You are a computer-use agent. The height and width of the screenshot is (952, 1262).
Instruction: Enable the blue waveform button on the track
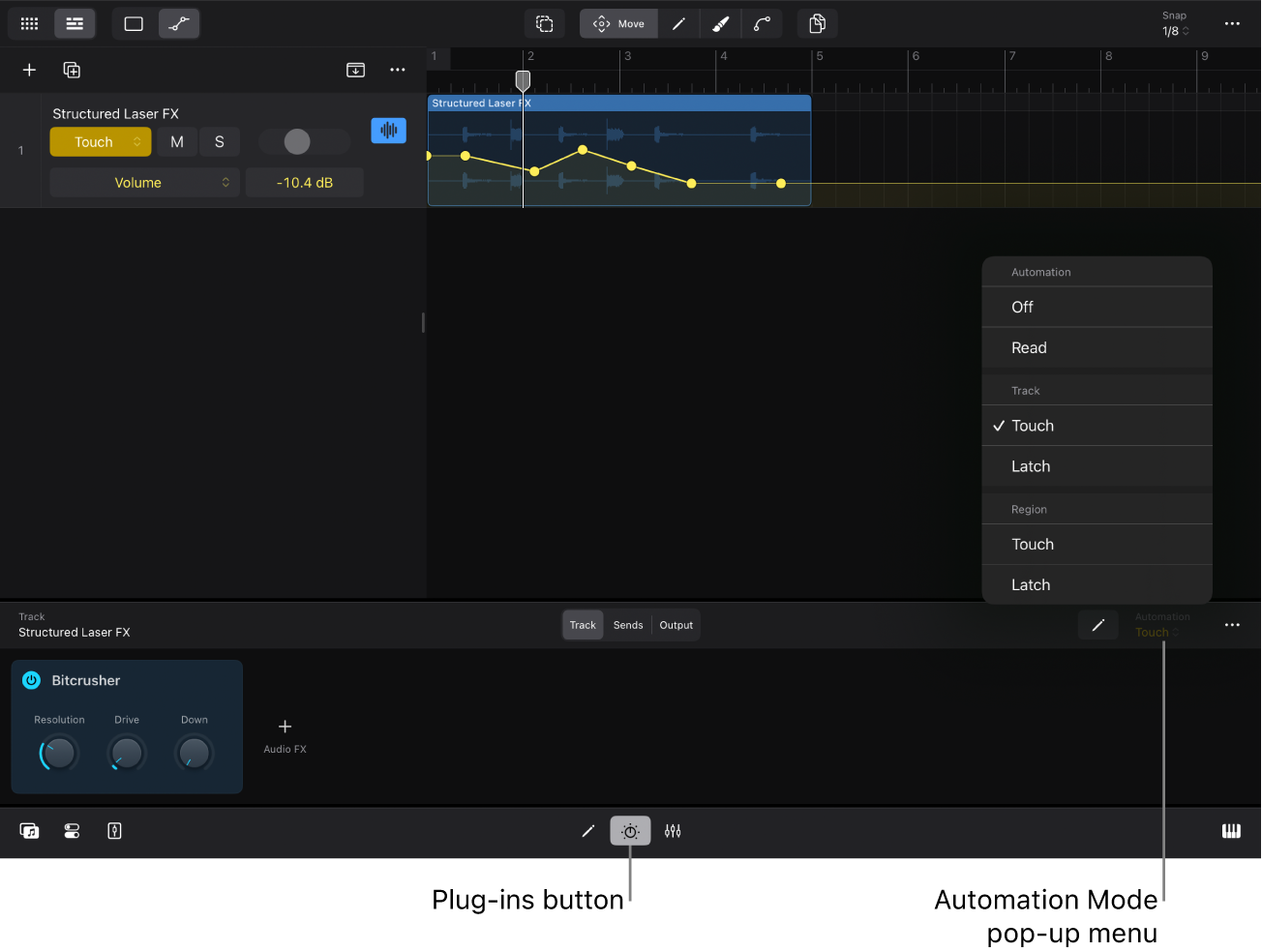pos(388,130)
